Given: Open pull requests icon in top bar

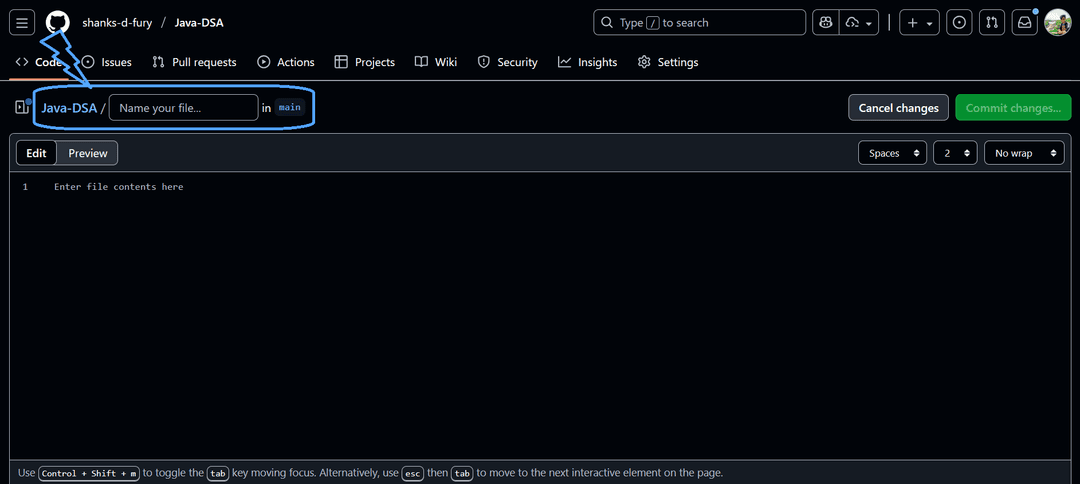Looking at the screenshot, I should point(992,23).
